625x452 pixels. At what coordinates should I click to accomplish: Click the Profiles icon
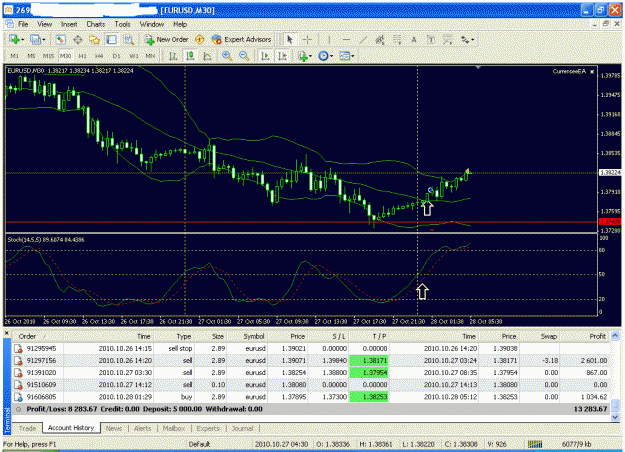coord(35,39)
